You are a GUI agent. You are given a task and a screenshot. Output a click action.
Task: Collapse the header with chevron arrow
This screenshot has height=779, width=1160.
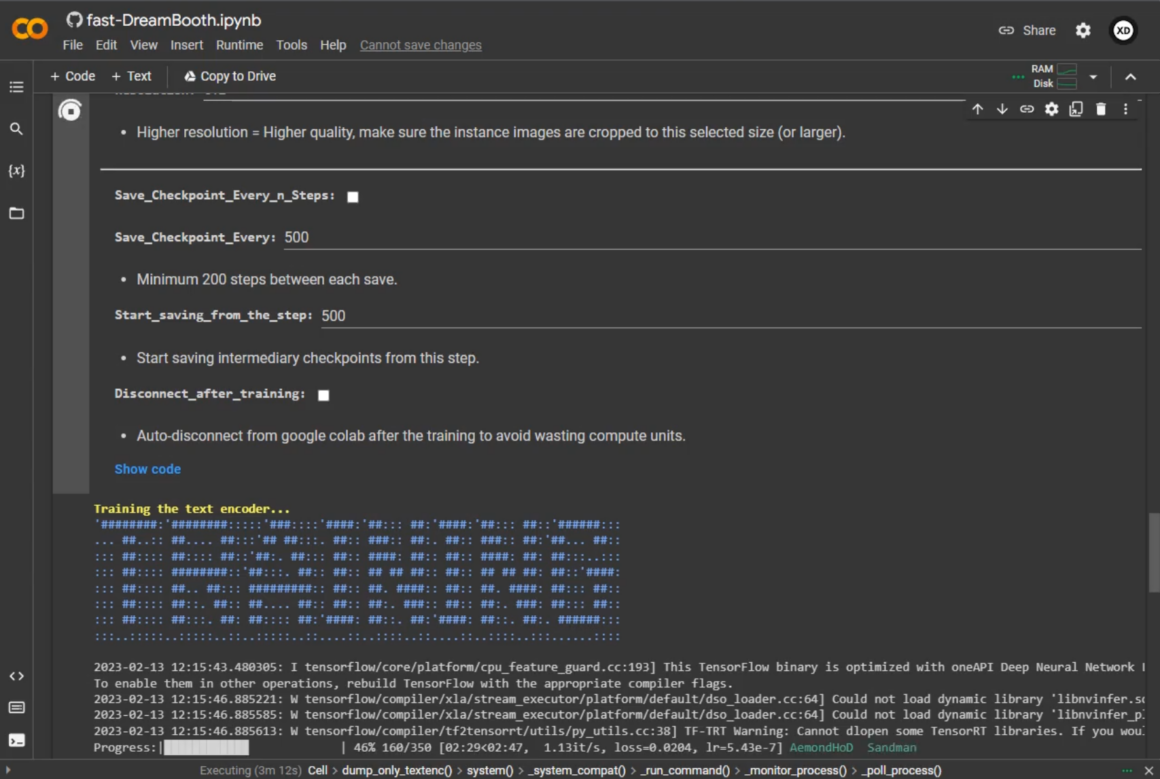[1131, 77]
